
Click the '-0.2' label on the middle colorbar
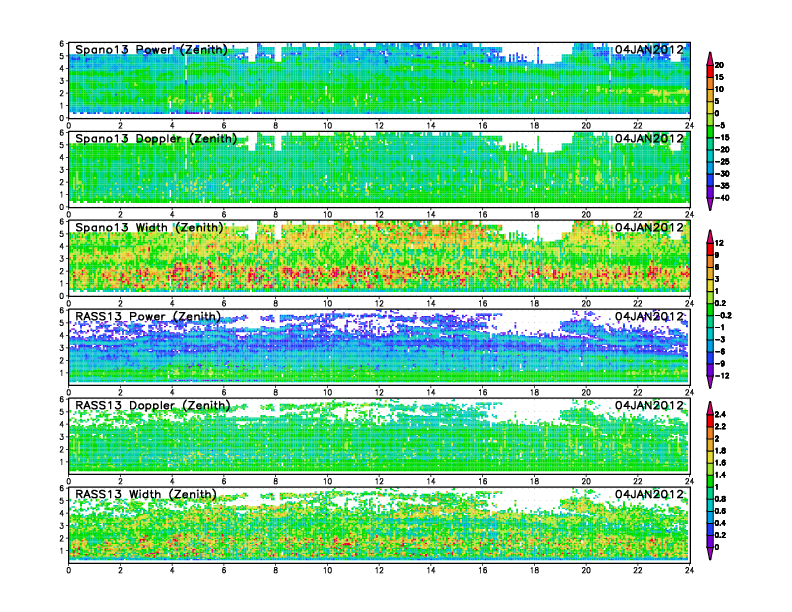click(x=722, y=316)
